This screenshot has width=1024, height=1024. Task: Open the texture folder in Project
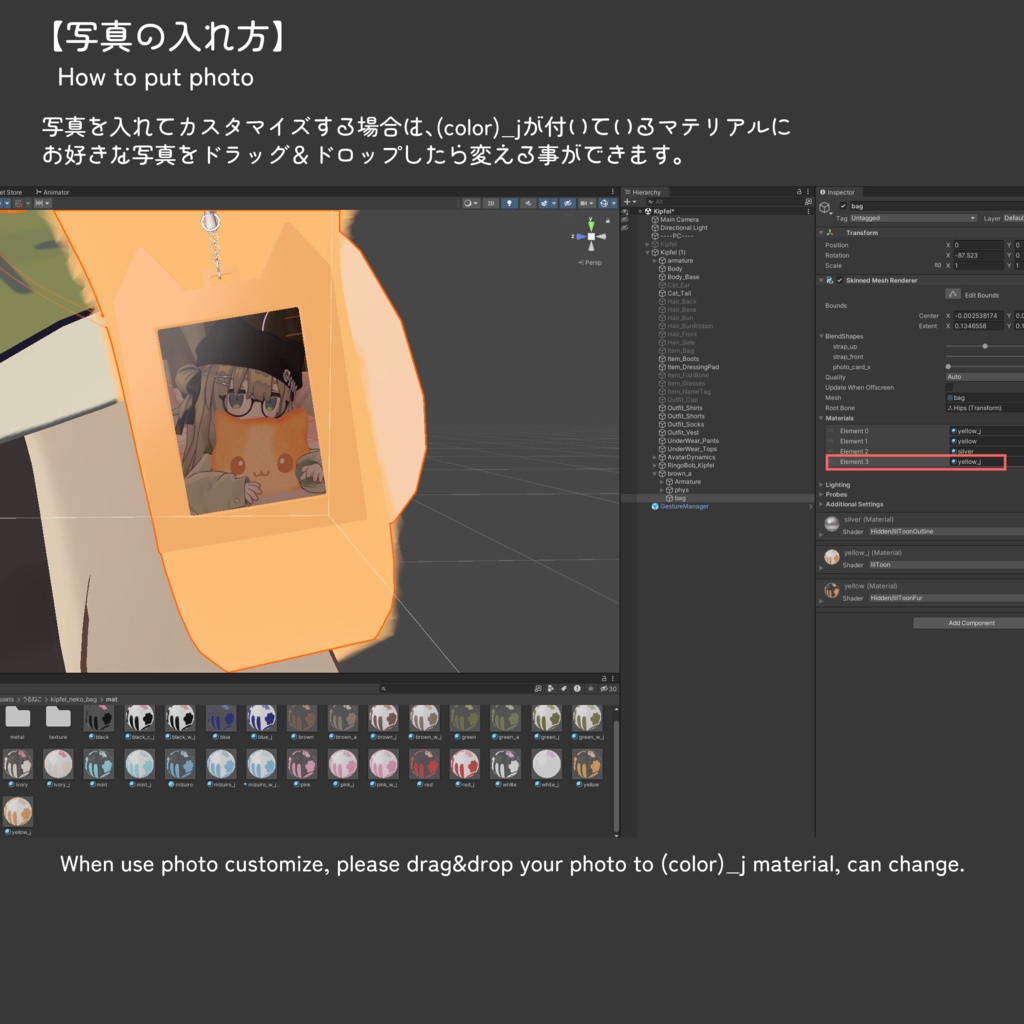click(58, 718)
